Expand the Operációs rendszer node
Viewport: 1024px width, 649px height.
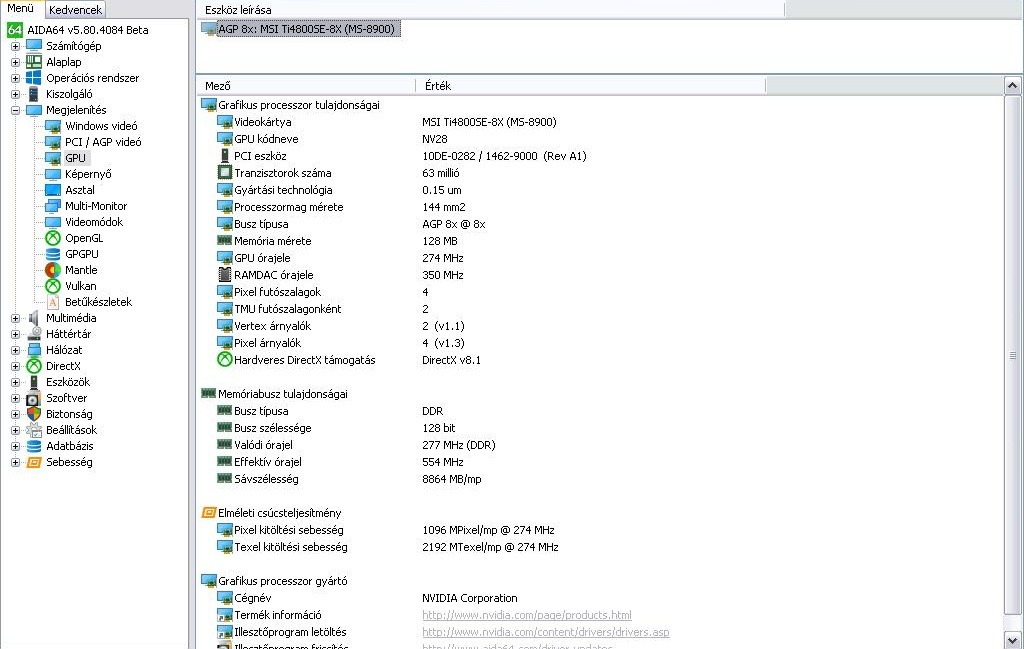[x=15, y=78]
